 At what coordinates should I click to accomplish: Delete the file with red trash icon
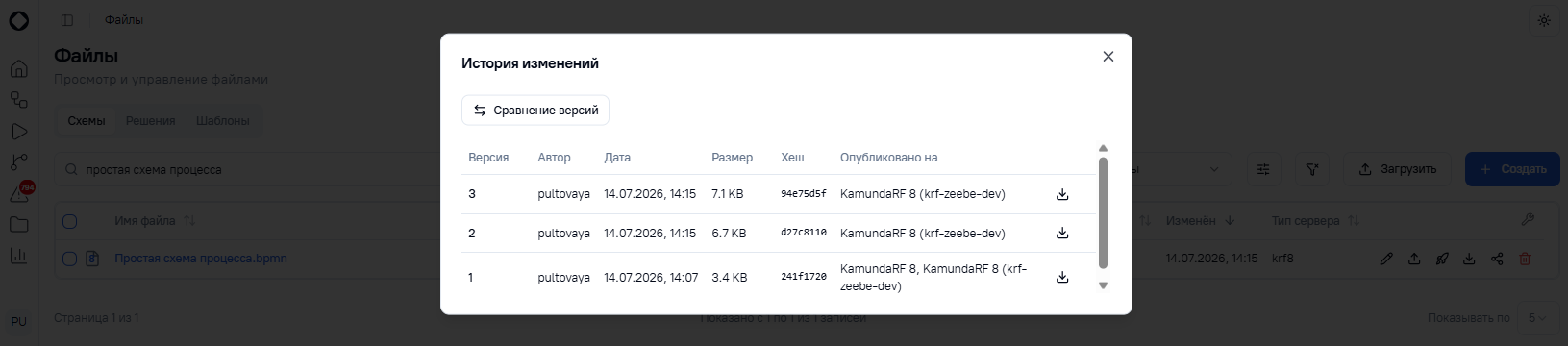pyautogui.click(x=1524, y=259)
